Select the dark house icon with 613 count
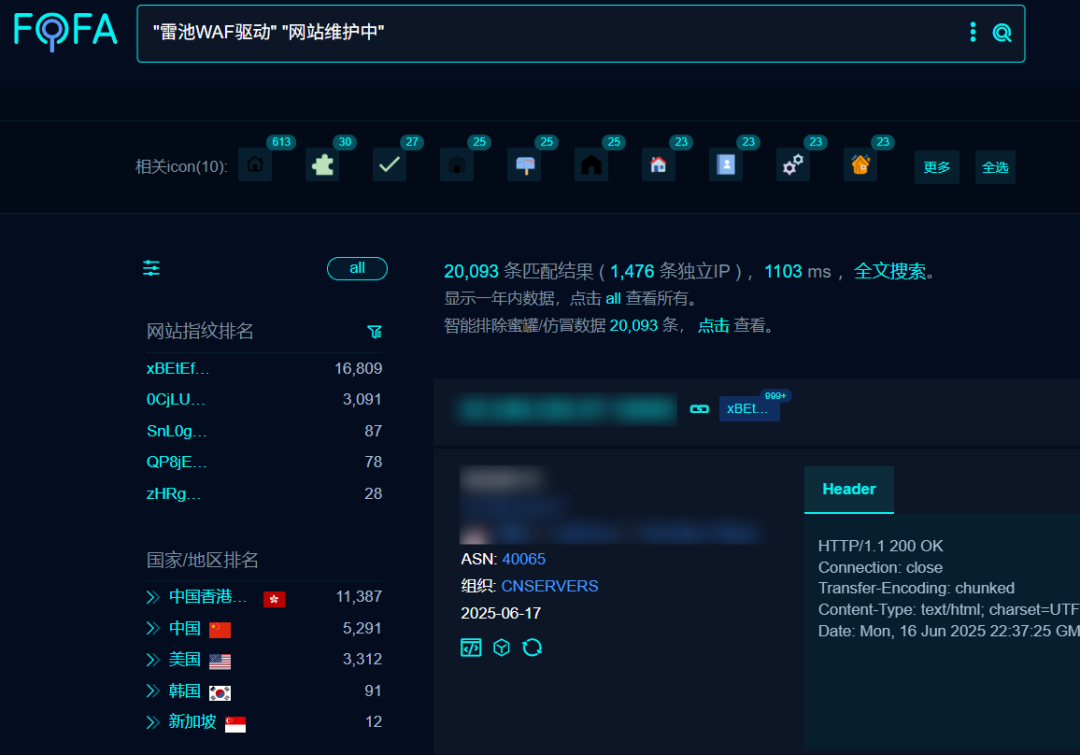The width and height of the screenshot is (1080, 755). click(255, 165)
